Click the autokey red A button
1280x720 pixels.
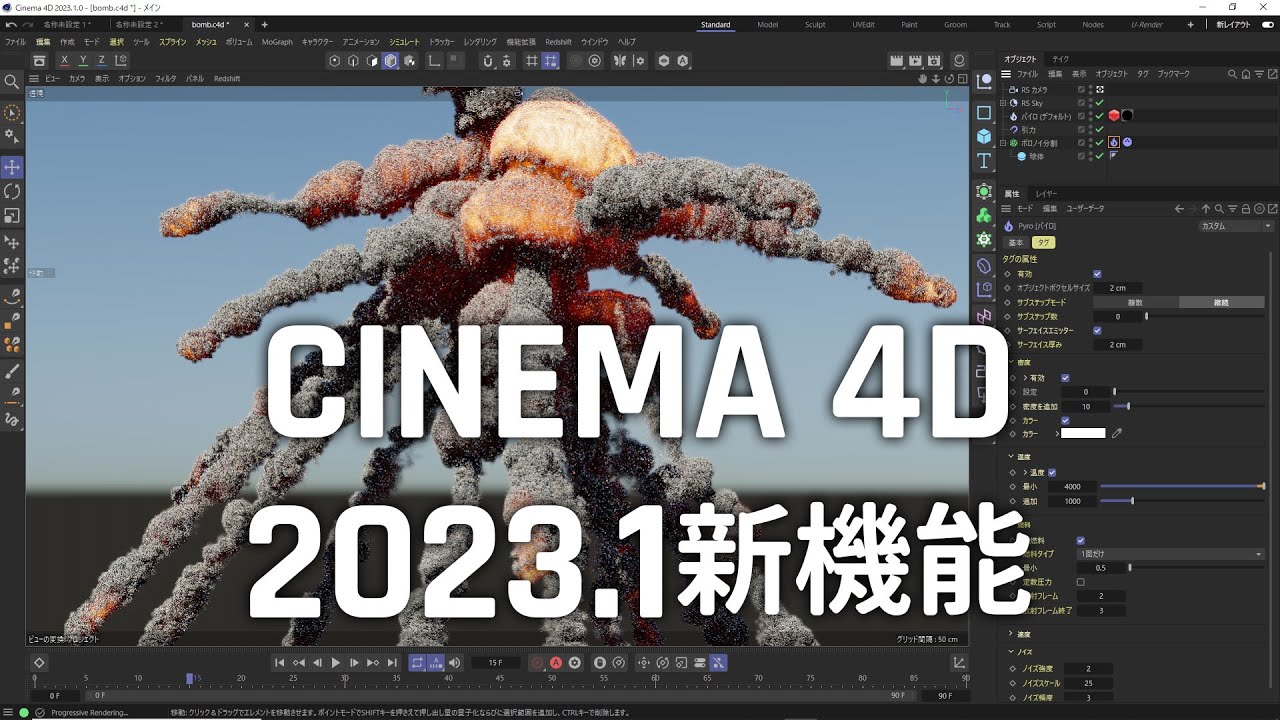pos(556,662)
